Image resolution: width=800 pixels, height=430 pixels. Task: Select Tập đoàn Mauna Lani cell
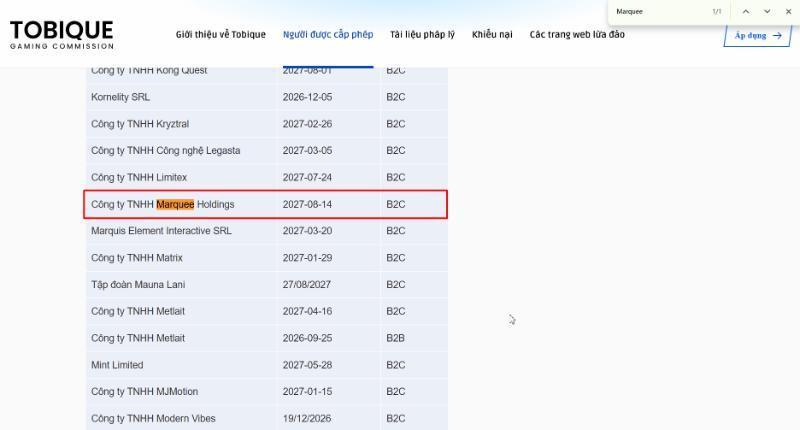(x=138, y=285)
